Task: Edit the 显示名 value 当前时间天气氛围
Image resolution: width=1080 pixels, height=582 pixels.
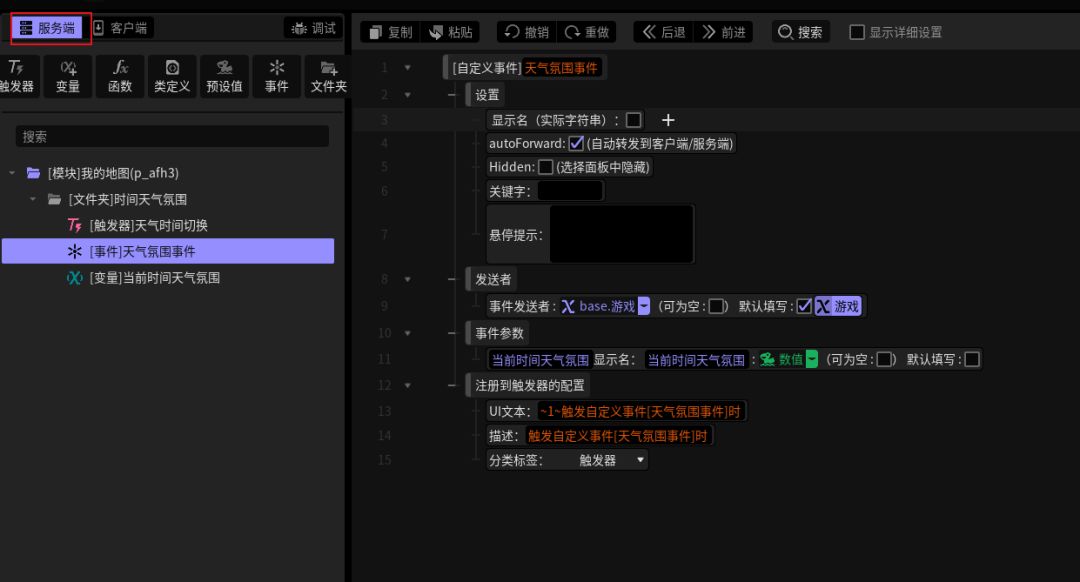Action: click(x=696, y=360)
